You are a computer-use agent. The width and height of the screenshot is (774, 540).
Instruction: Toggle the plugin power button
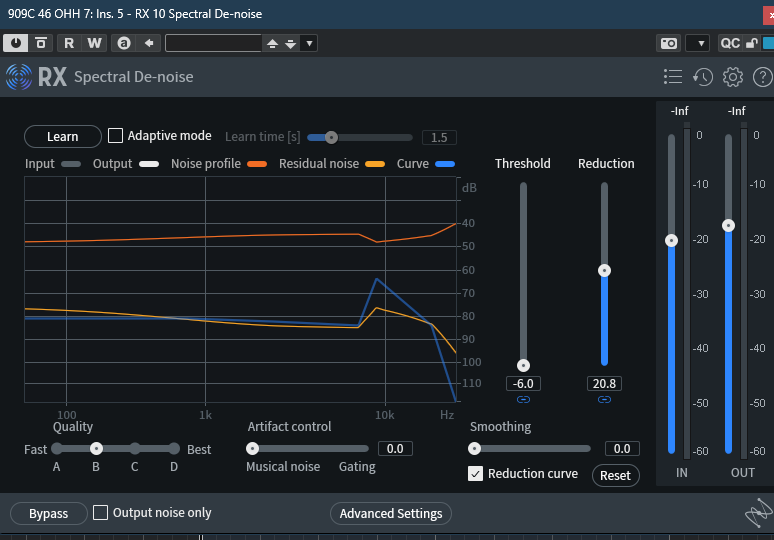[x=16, y=43]
